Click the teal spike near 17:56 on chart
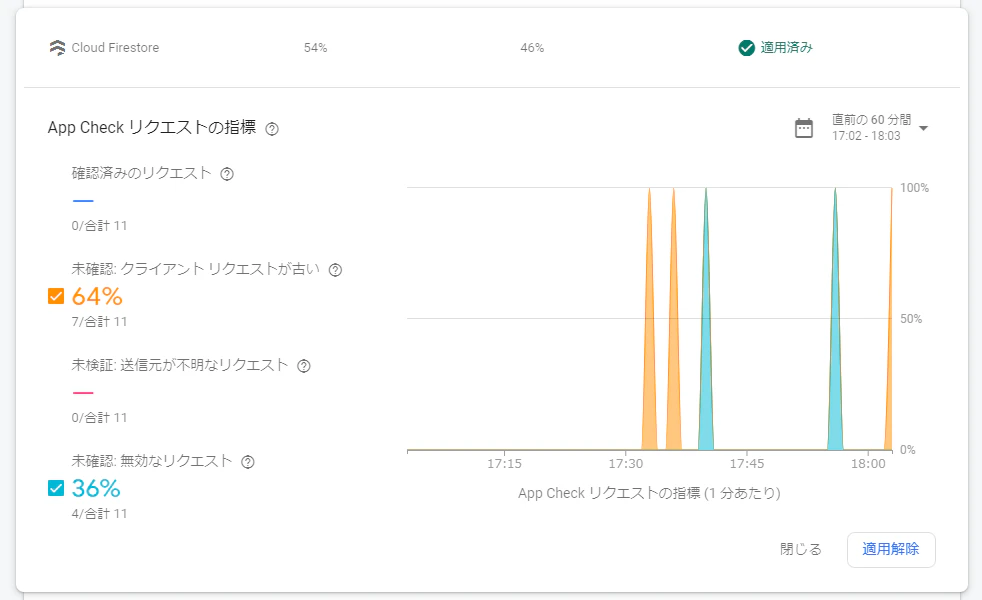Viewport: 982px width, 600px height. tap(835, 376)
